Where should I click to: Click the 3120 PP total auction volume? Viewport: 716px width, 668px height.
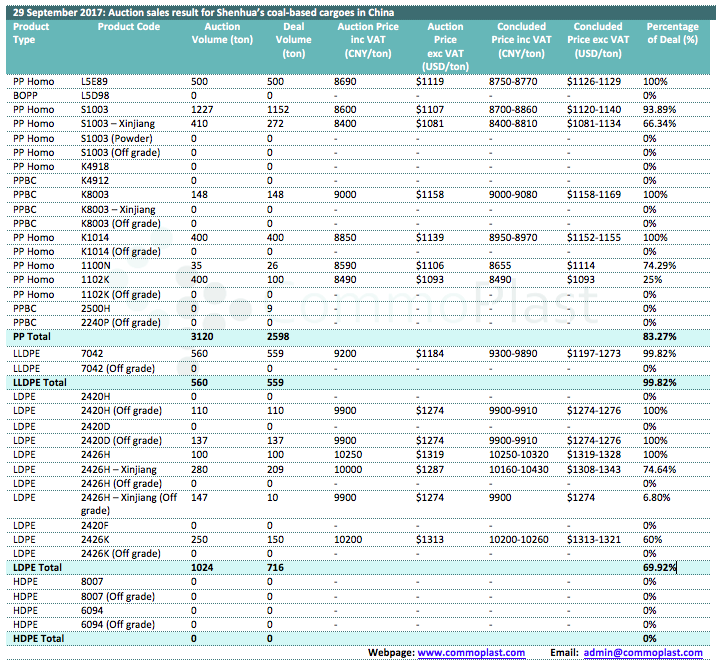pyautogui.click(x=202, y=339)
